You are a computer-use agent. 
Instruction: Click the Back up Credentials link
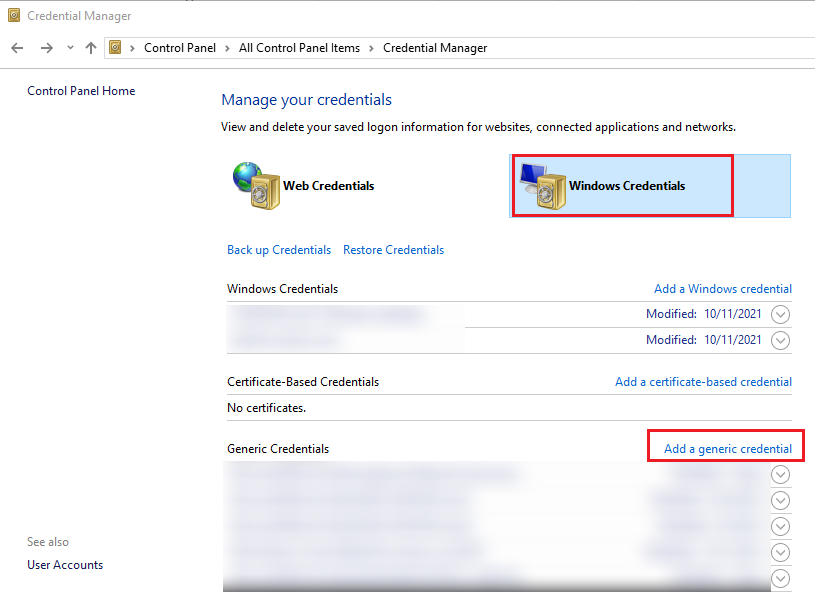(279, 249)
